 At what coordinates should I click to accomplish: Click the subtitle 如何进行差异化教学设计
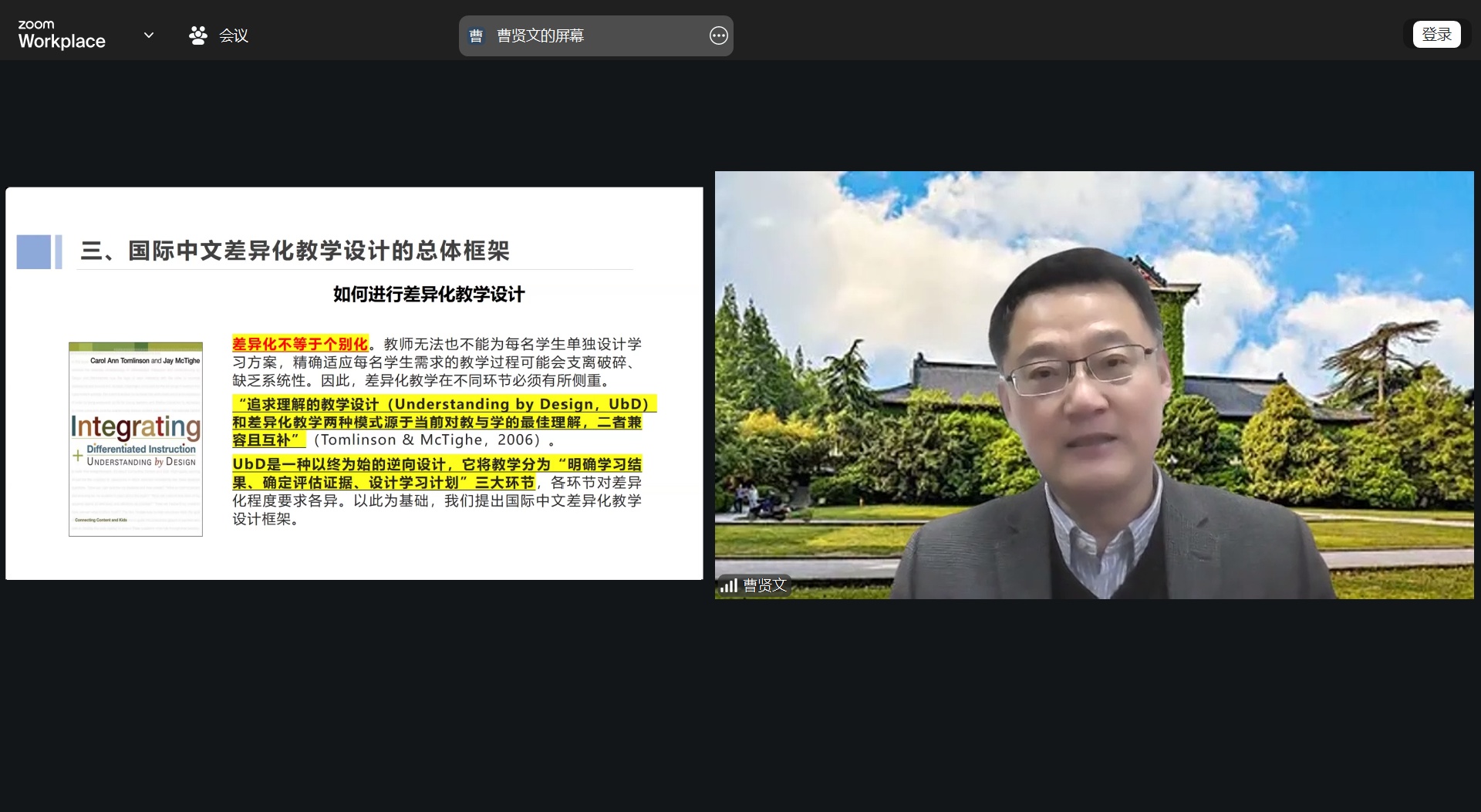coord(429,294)
